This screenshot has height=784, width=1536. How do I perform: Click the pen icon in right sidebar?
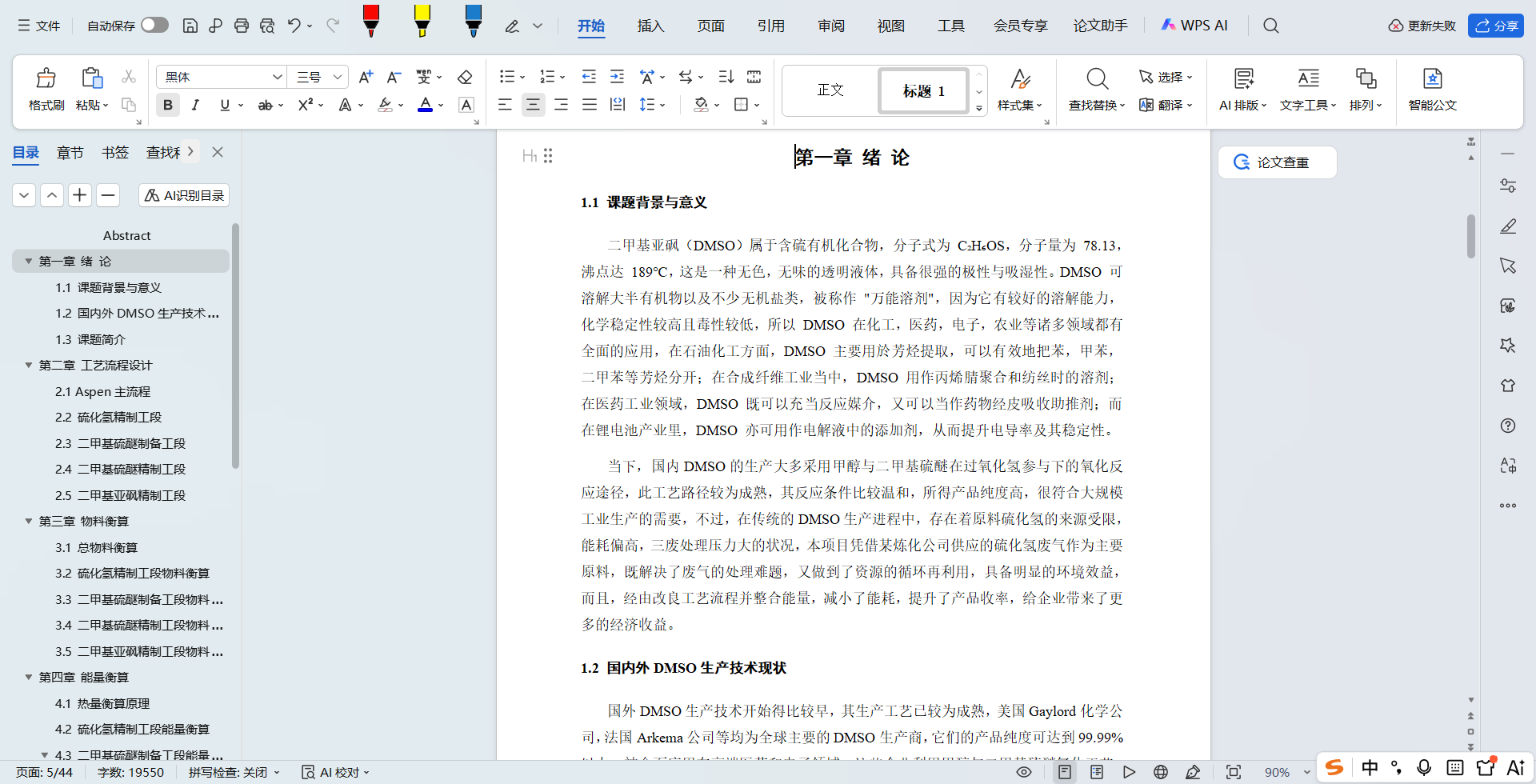coord(1508,226)
